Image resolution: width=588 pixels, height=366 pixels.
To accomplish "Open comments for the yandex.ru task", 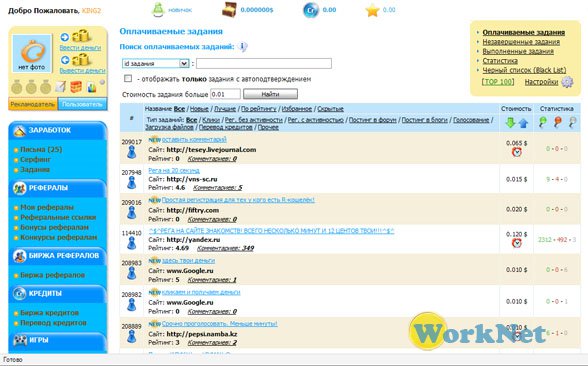I will tap(225, 248).
